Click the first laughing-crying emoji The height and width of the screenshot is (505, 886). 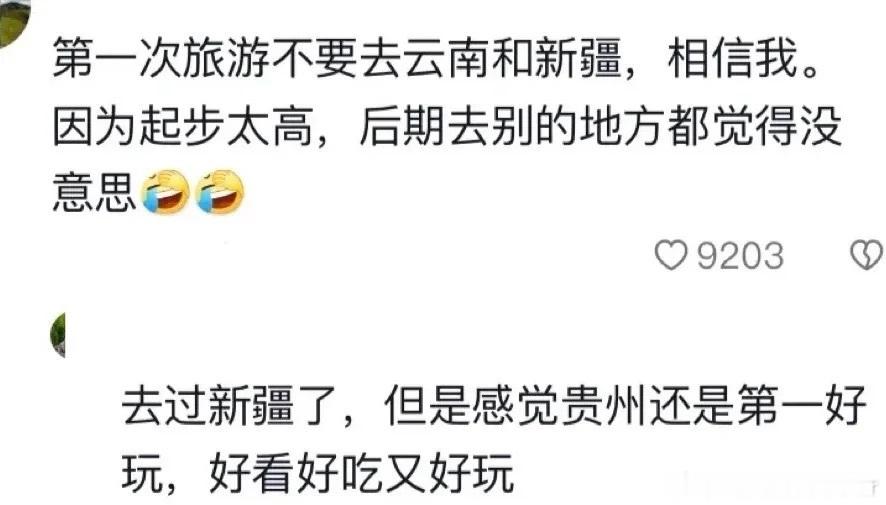tap(166, 192)
